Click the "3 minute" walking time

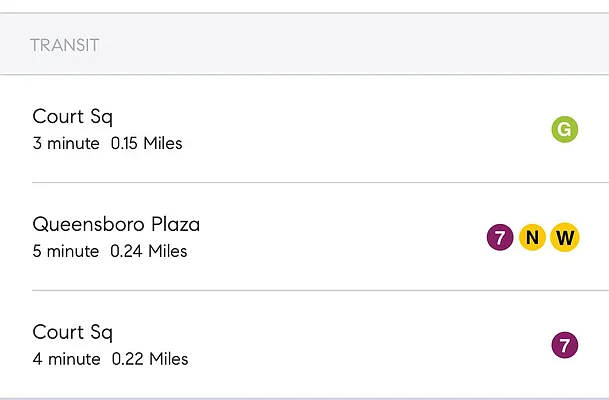tap(66, 144)
